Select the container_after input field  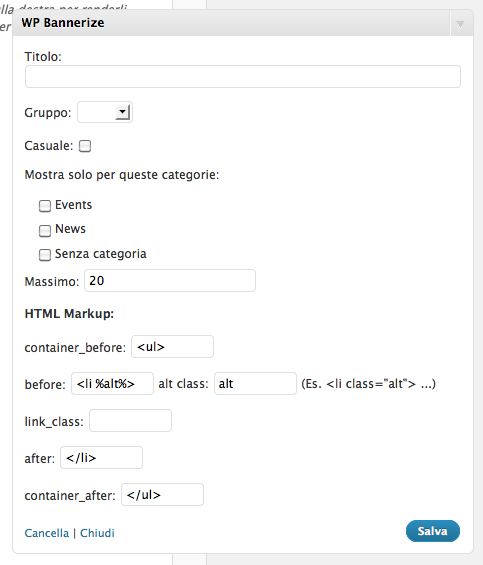tap(162, 494)
